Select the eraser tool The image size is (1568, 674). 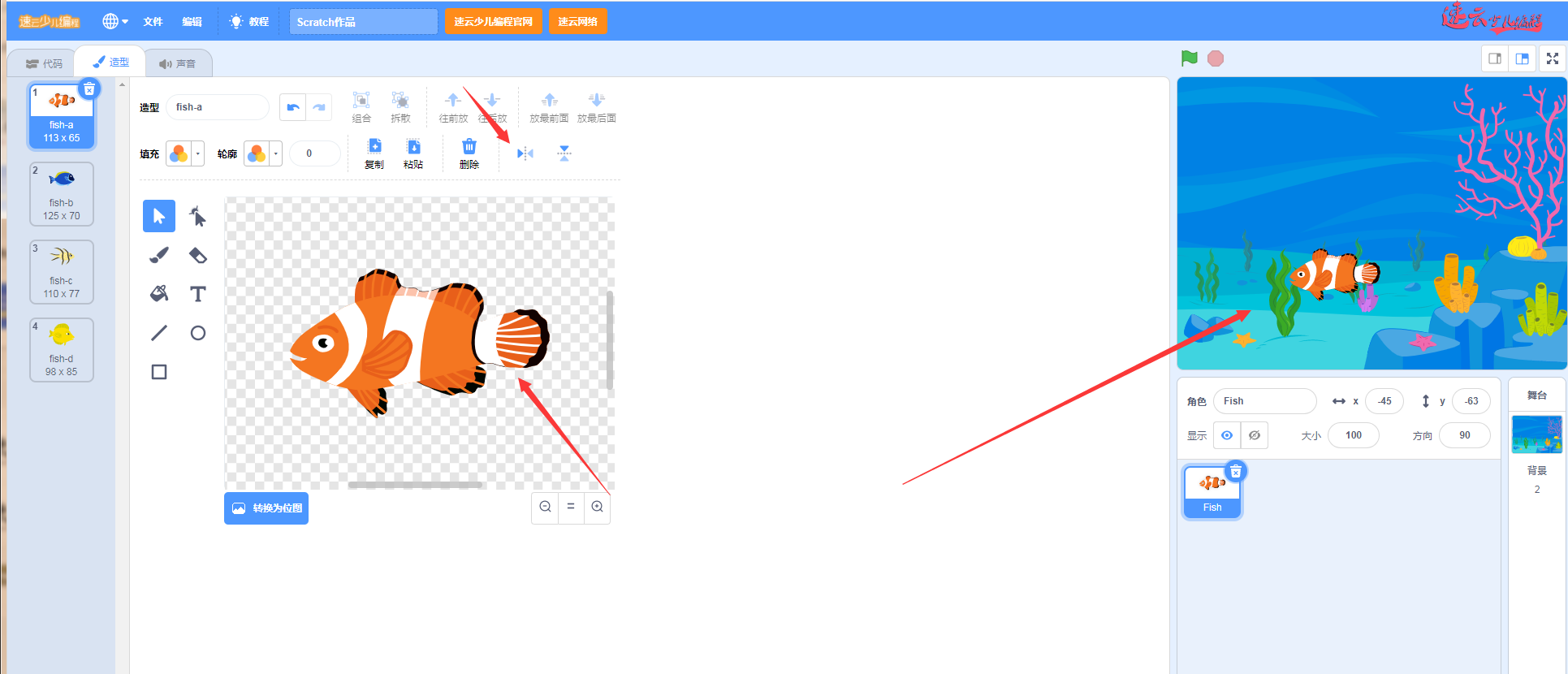coord(197,255)
